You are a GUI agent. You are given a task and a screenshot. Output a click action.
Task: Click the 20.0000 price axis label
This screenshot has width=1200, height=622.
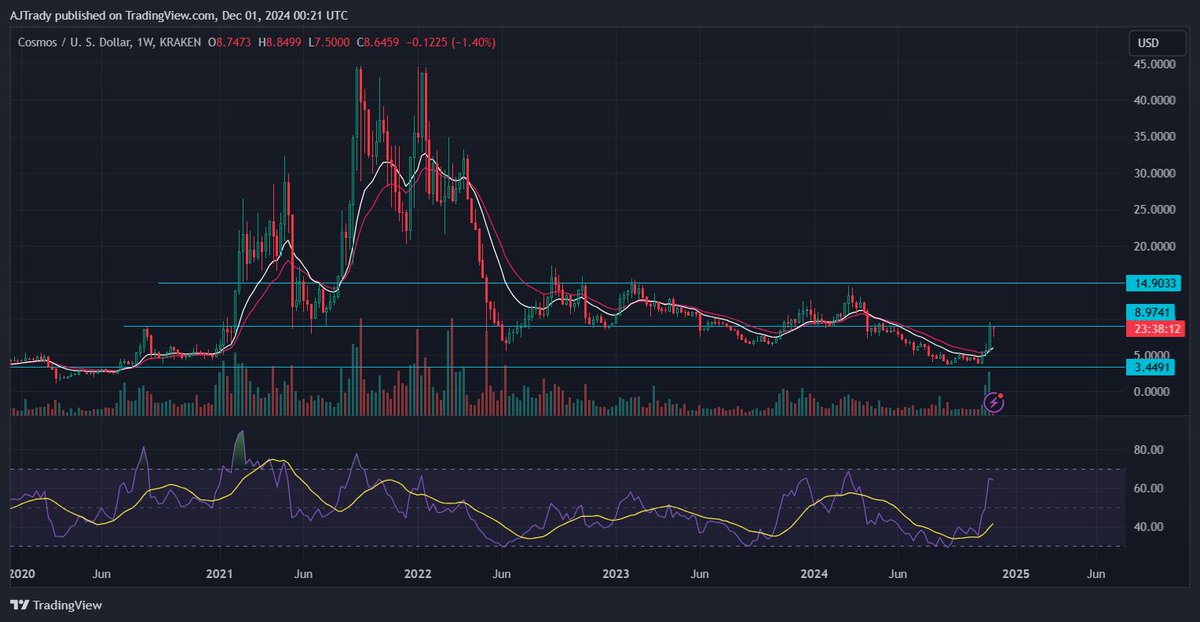1153,246
